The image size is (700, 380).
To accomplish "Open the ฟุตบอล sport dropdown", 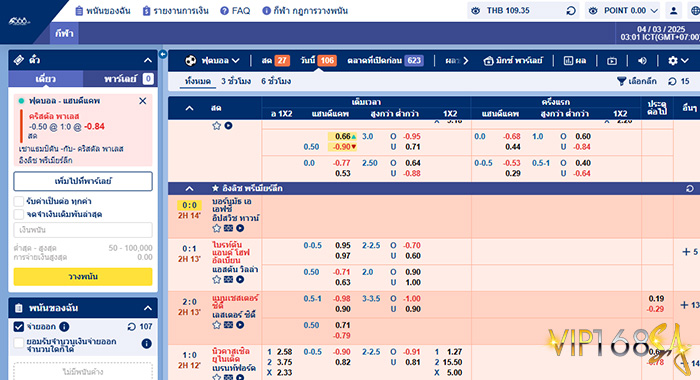I will 212,61.
